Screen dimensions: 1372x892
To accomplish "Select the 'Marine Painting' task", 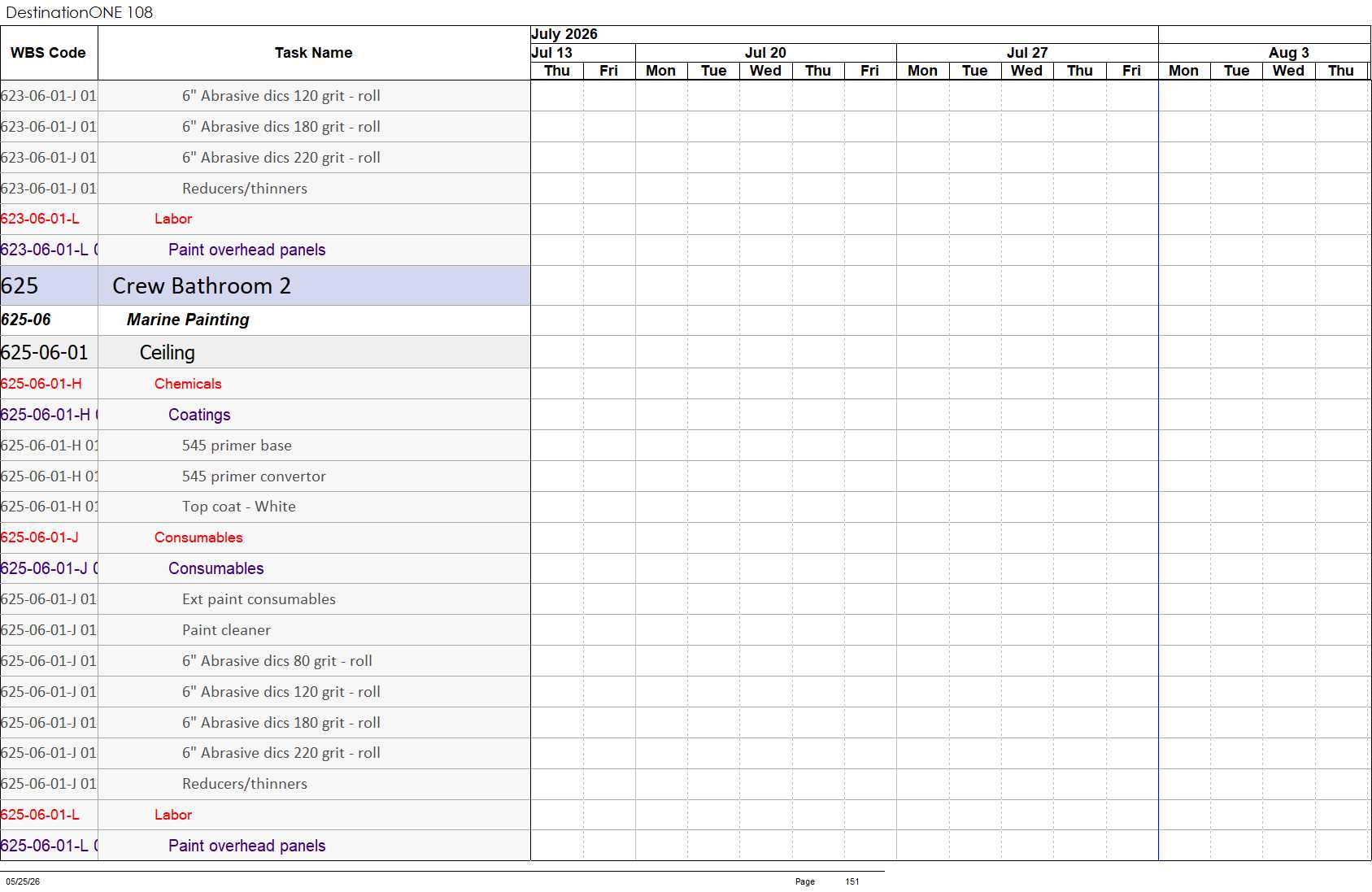I will [188, 320].
